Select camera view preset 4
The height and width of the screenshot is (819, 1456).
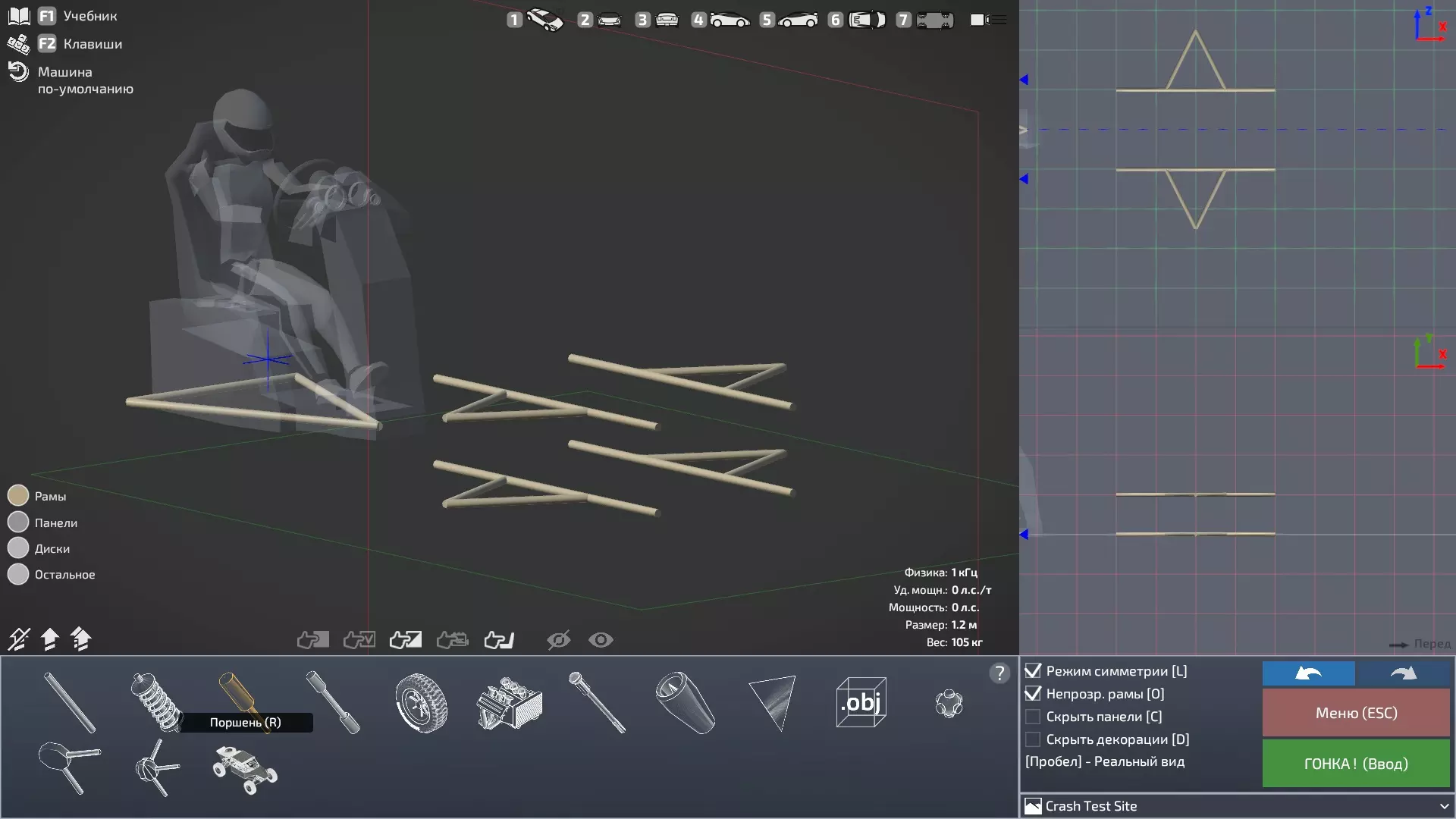click(x=720, y=20)
